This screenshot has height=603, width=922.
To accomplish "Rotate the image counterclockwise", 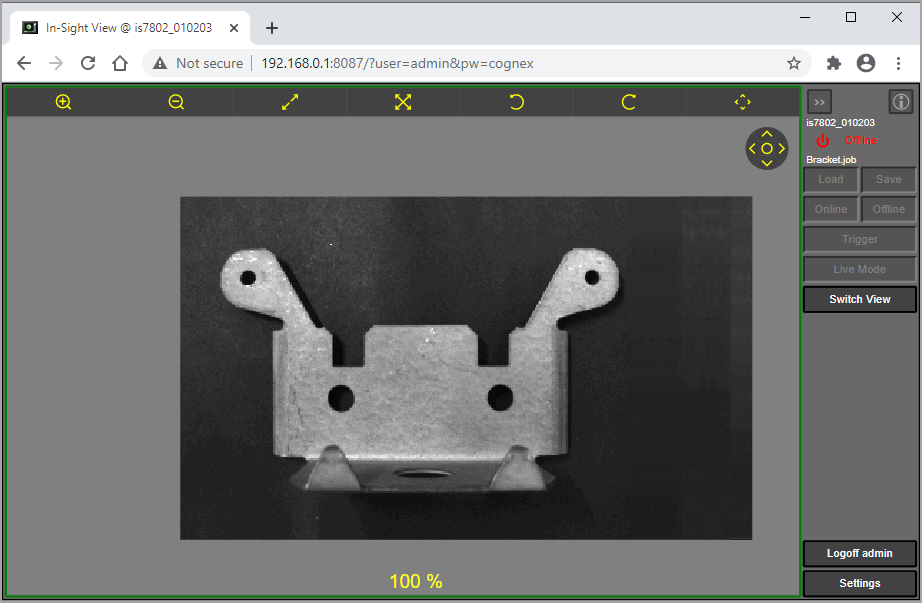I will [516, 102].
